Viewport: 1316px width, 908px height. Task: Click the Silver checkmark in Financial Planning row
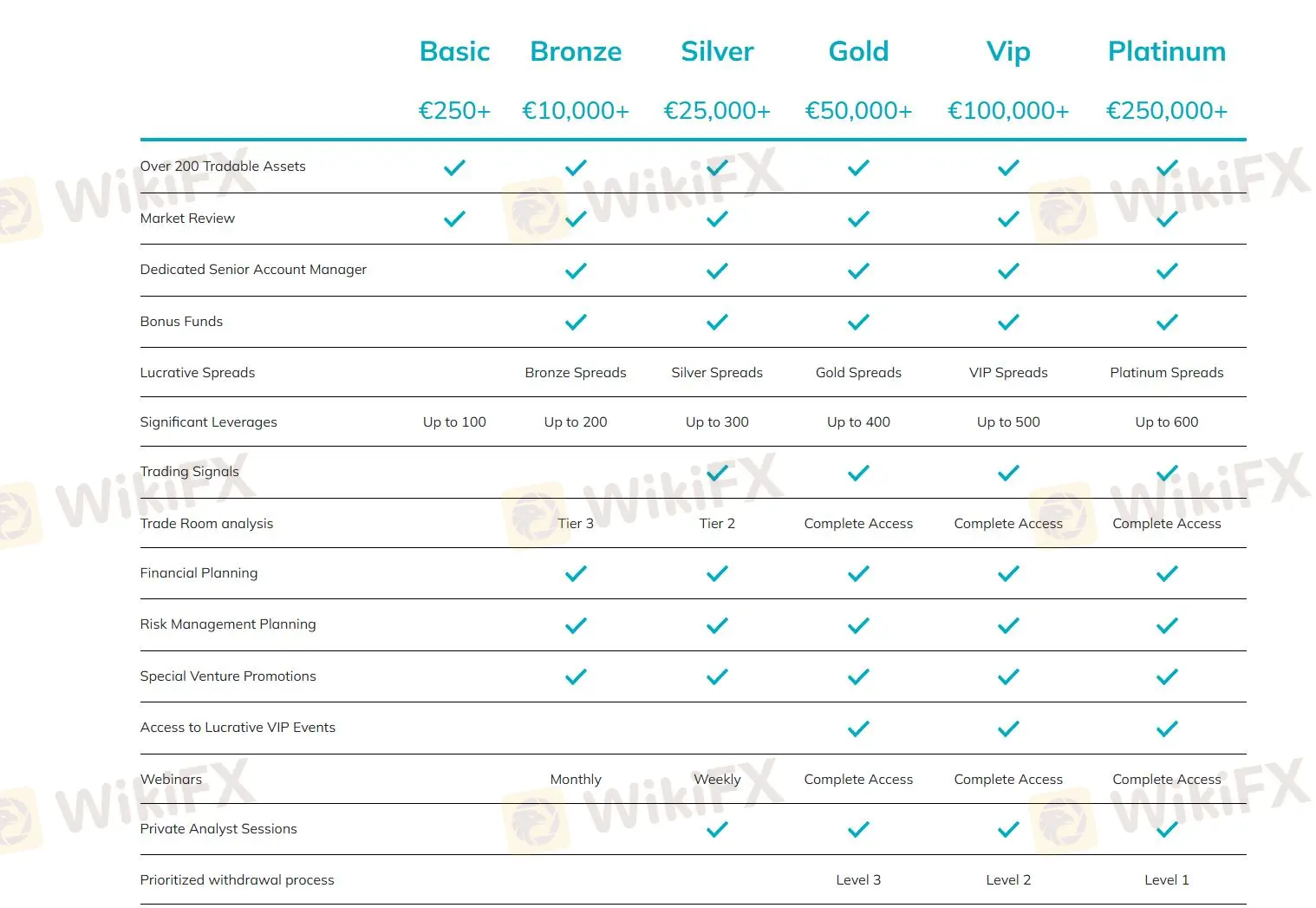[717, 573]
